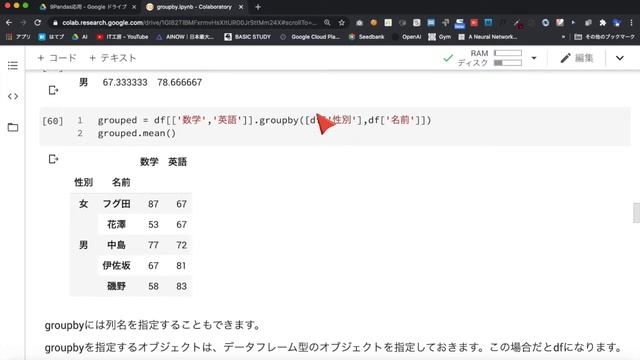This screenshot has height=360, width=640.
Task: Click the page vertical scrollbar thumb
Action: [x=636, y=213]
